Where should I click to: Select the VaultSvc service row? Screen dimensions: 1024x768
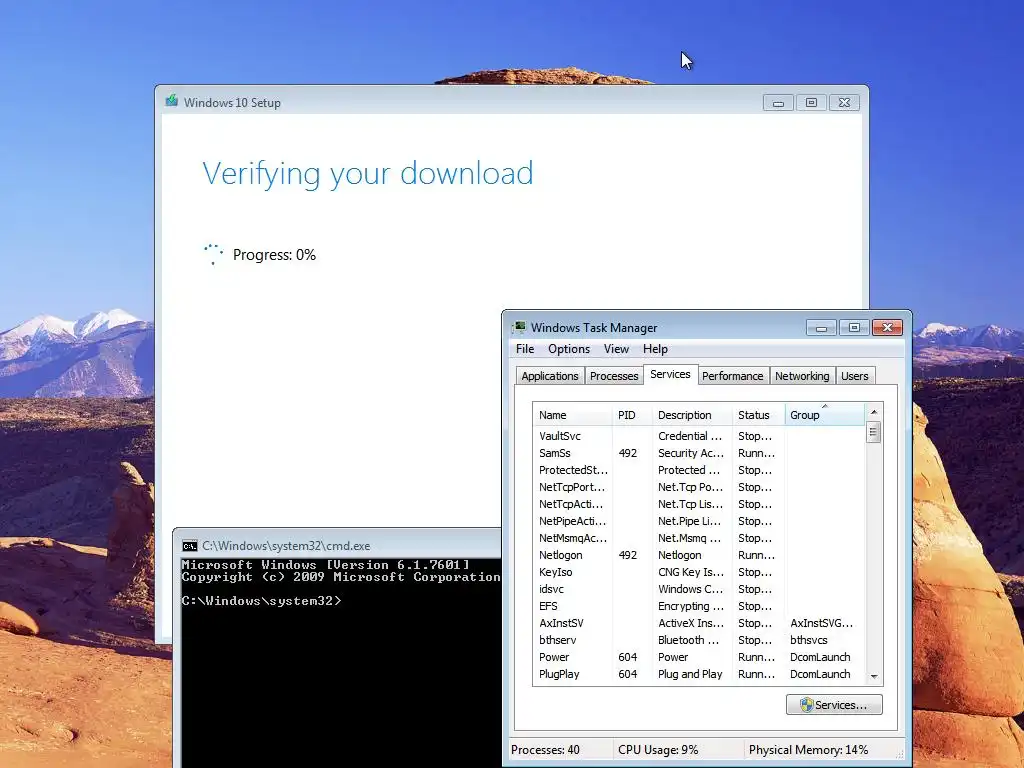[698, 436]
